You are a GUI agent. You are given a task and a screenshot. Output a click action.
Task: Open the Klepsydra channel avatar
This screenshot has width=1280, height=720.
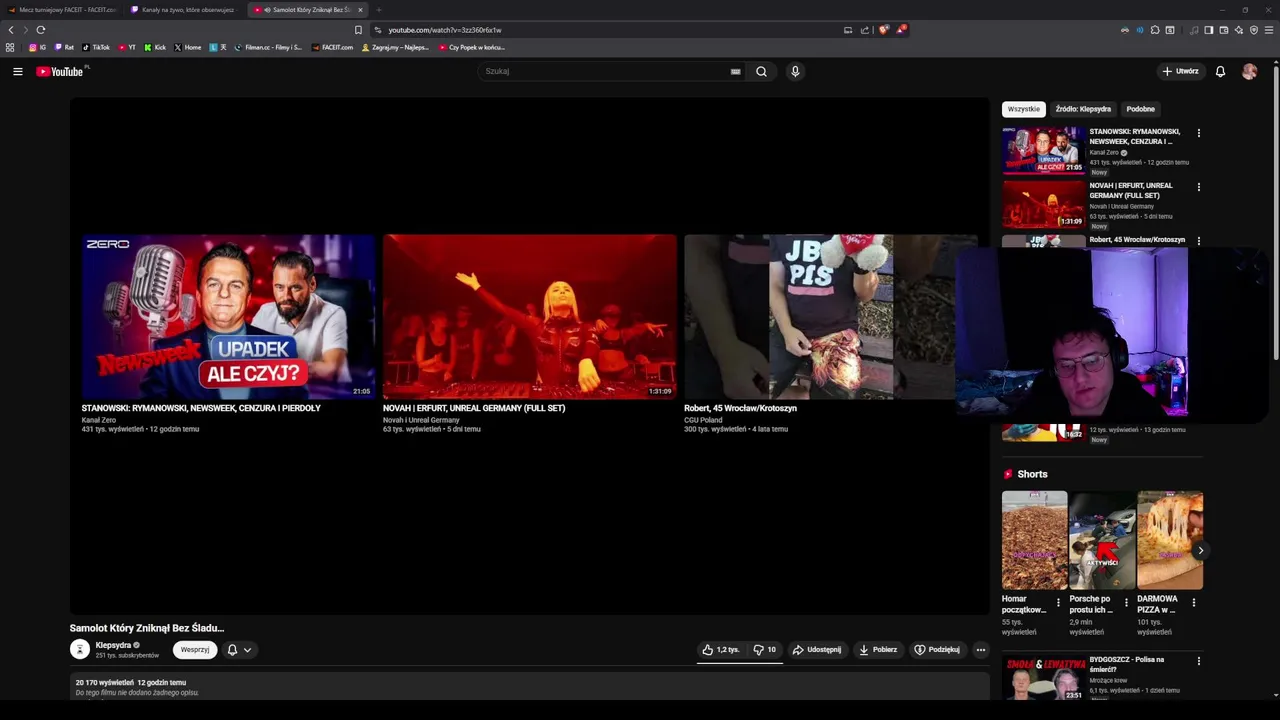(80, 649)
